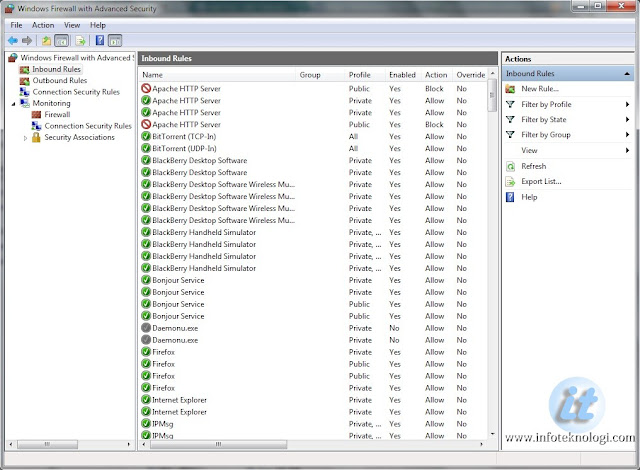The image size is (640, 470).
Task: Click the Export List icon in Actions pane
Action: click(510, 182)
